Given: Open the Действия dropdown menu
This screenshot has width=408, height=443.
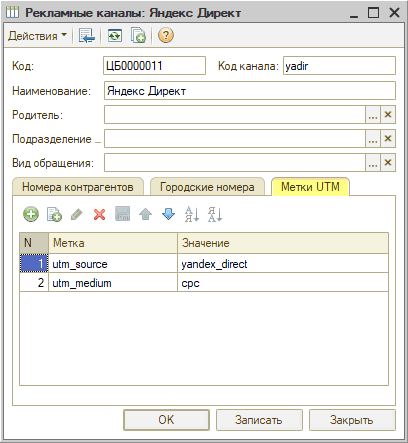Looking at the screenshot, I should click(37, 35).
